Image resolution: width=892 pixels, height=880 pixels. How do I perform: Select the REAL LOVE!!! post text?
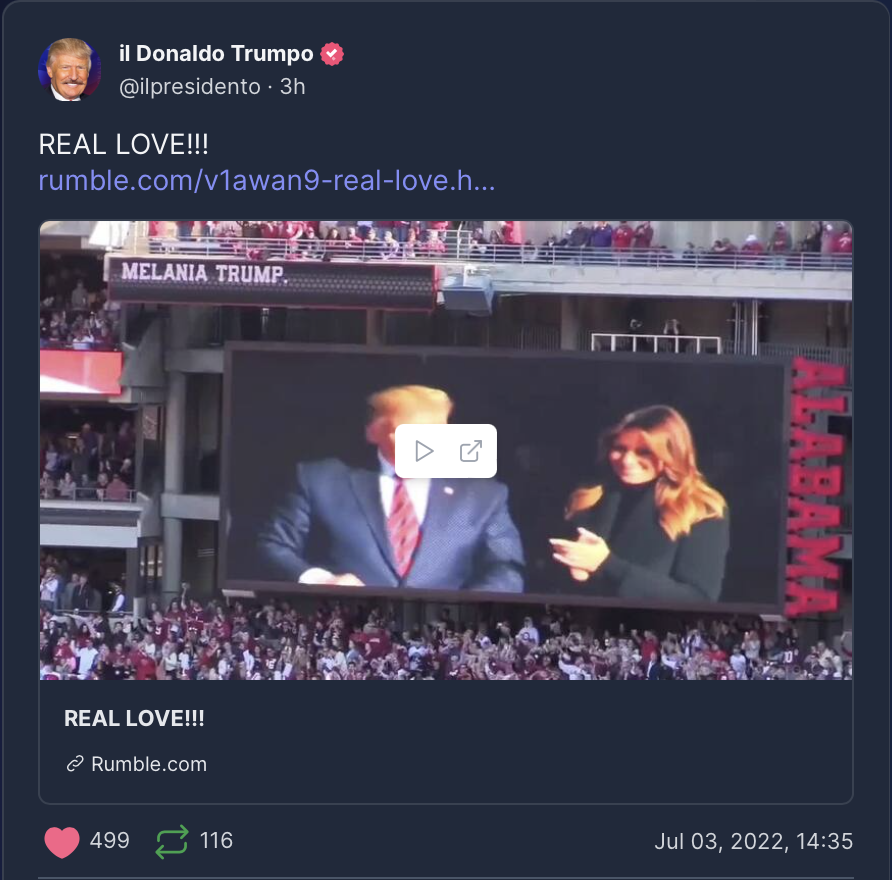[123, 144]
